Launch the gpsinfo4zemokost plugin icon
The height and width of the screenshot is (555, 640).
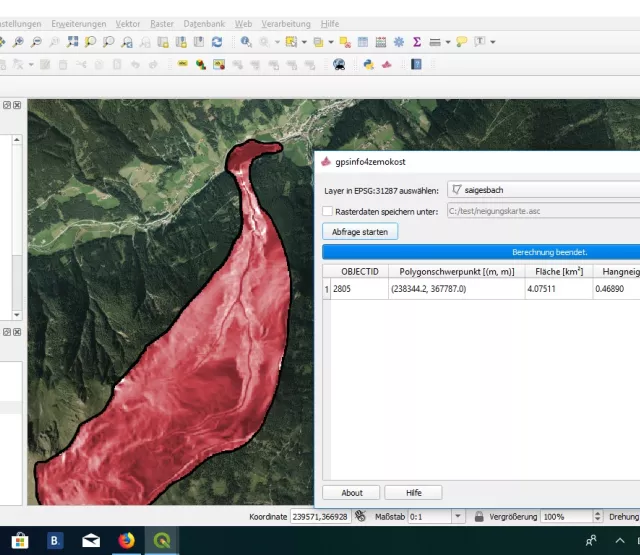pyautogui.click(x=385, y=64)
